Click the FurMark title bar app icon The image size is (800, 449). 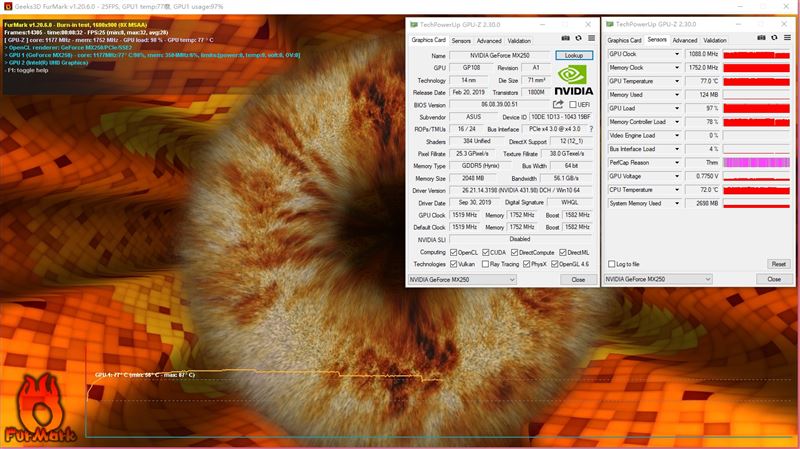pyautogui.click(x=8, y=7)
